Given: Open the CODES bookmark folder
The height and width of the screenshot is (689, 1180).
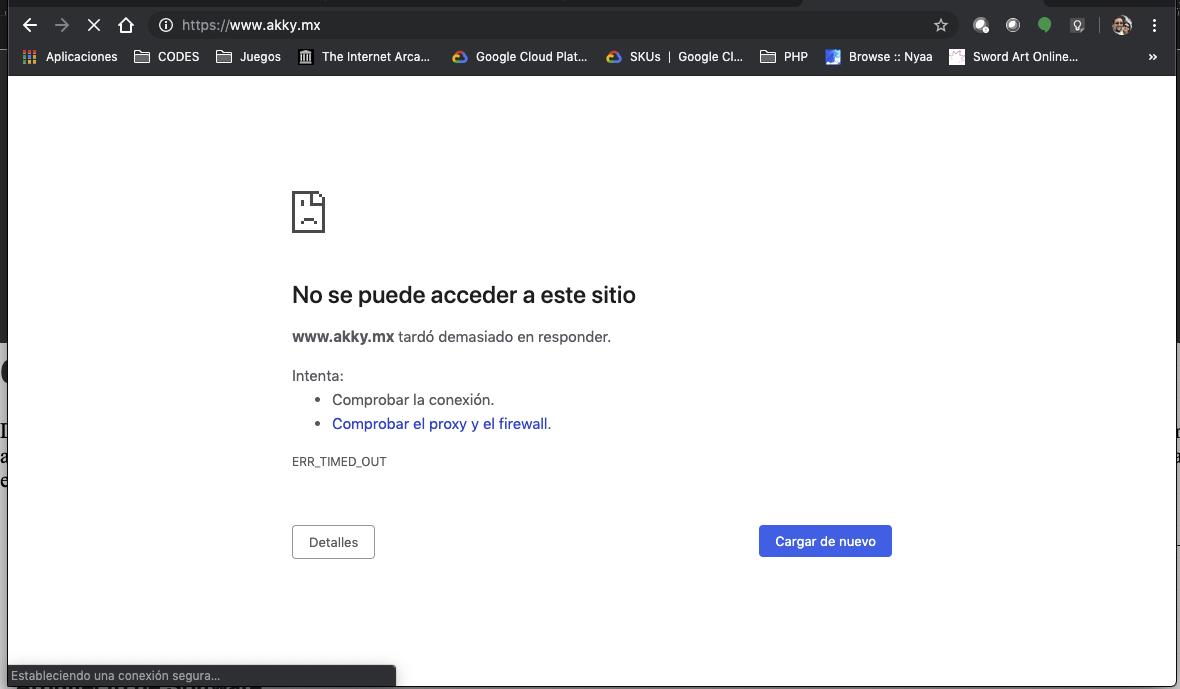Looking at the screenshot, I should point(166,56).
